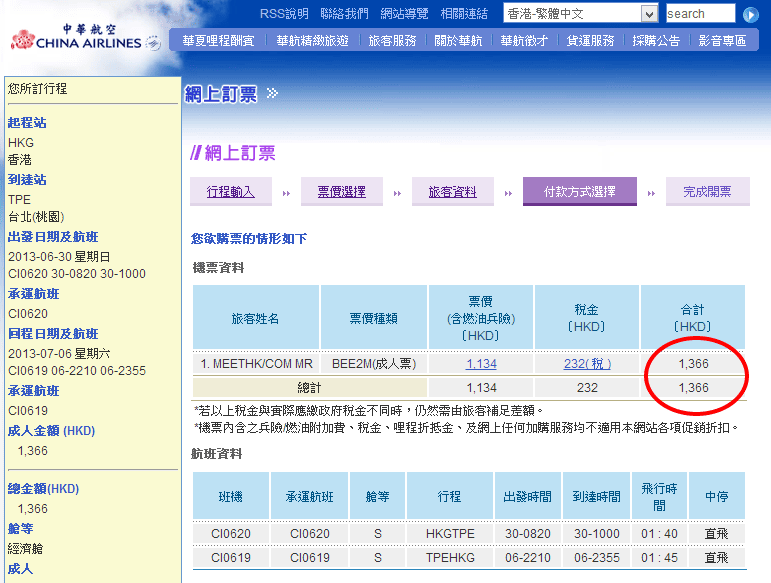Select the 旅客資料 step
The height and width of the screenshot is (583, 771).
tap(452, 192)
